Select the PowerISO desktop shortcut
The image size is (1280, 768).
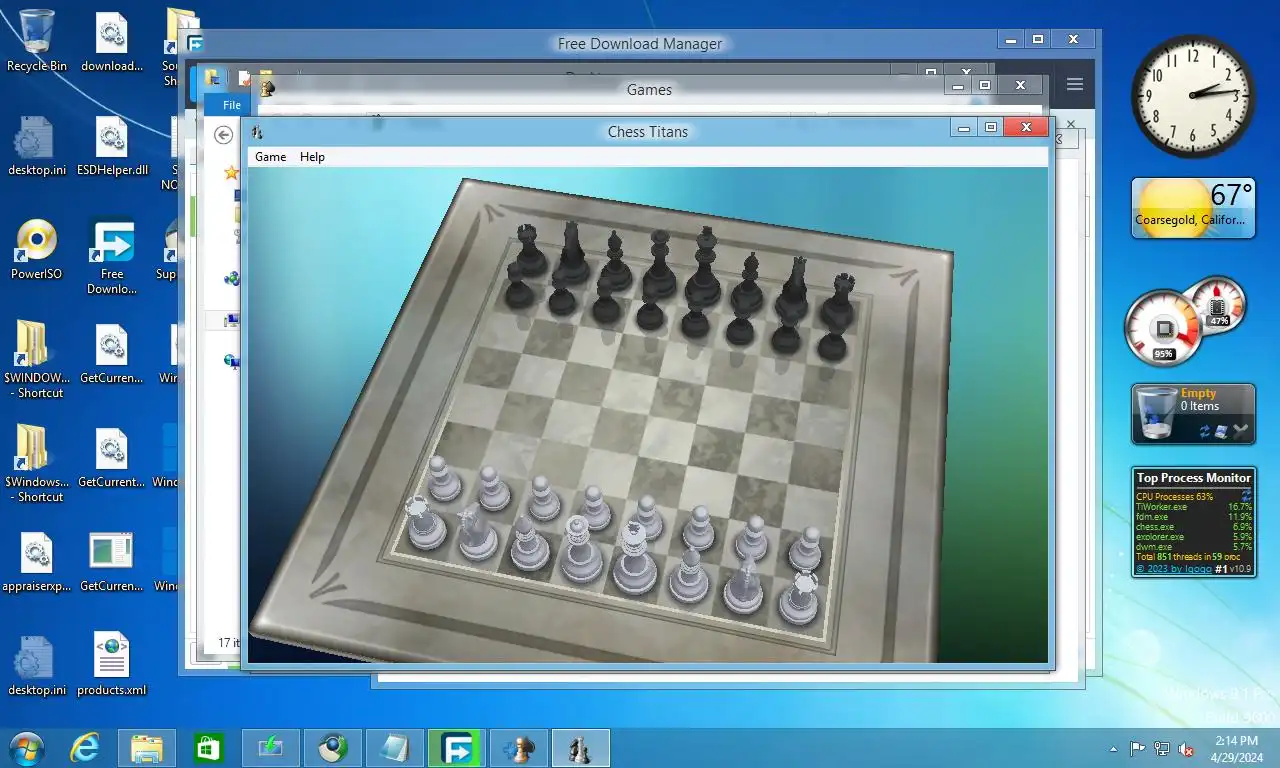[x=37, y=250]
